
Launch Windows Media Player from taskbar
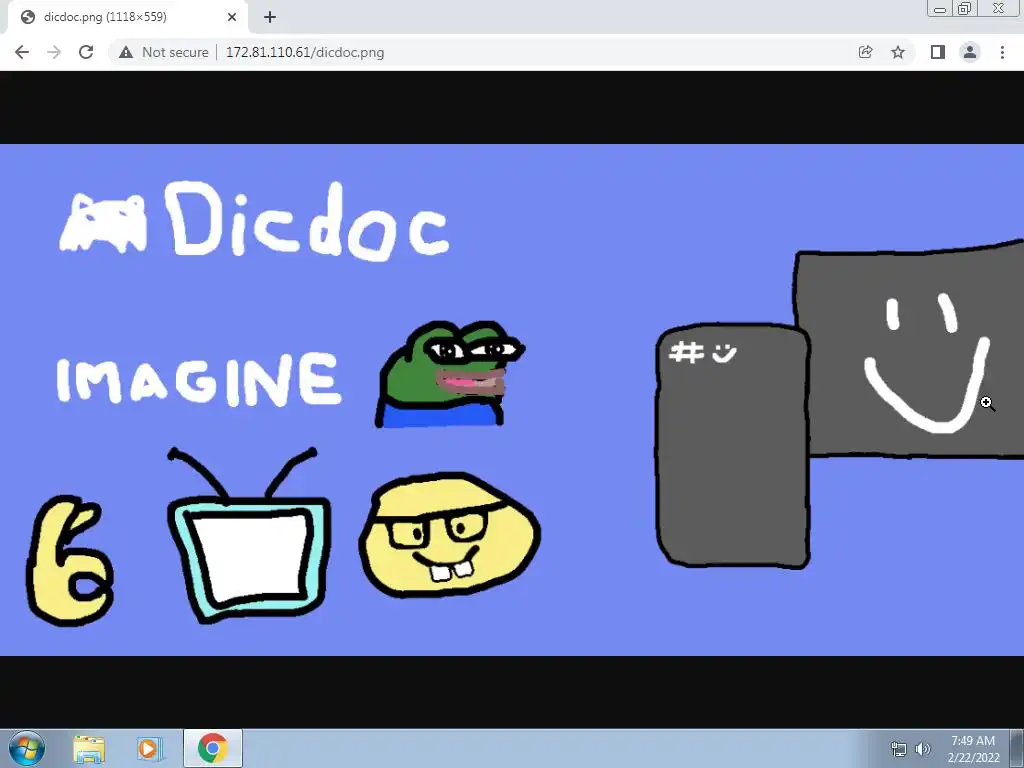(150, 749)
